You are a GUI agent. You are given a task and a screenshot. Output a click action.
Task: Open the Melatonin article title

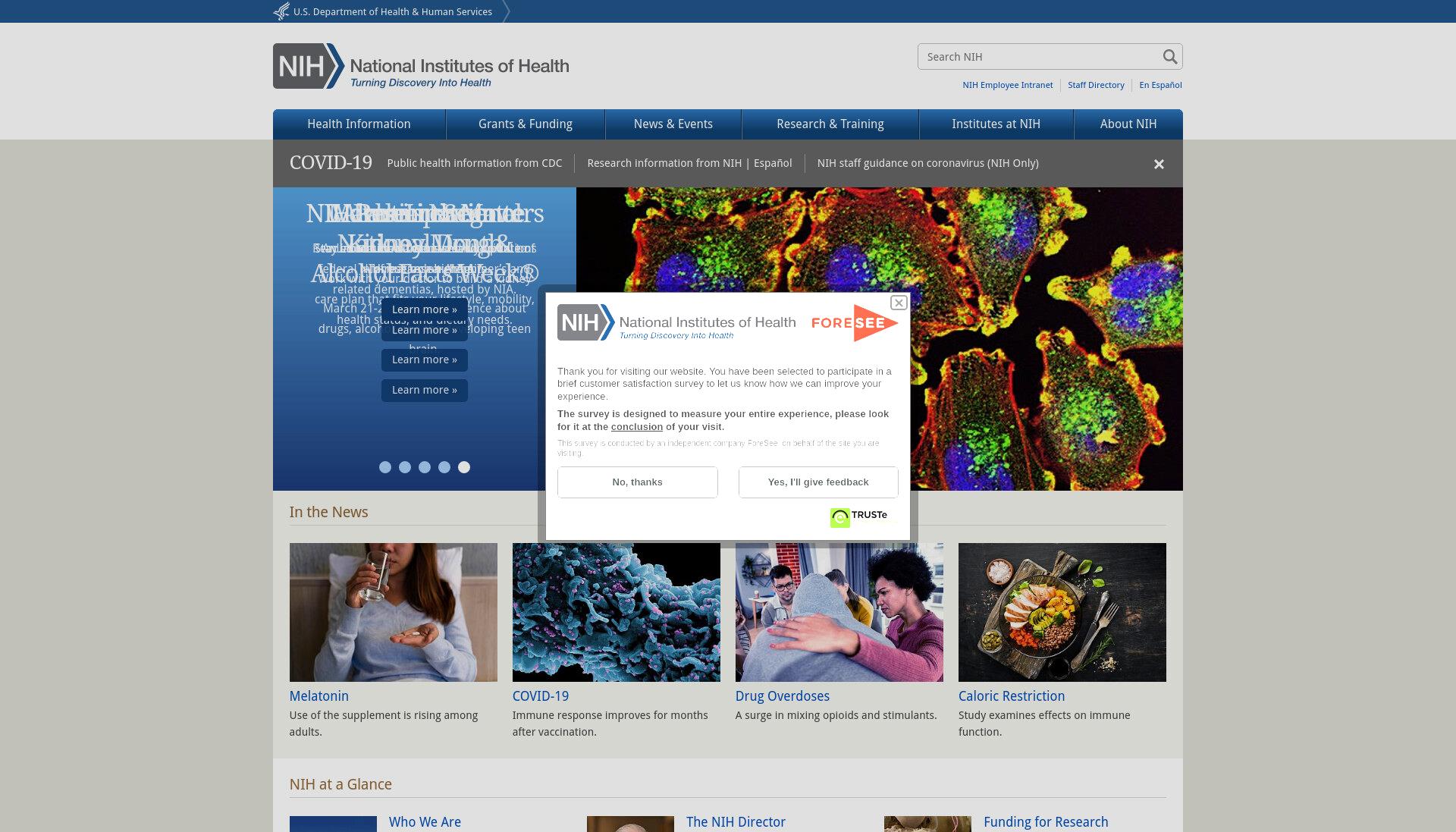319,696
